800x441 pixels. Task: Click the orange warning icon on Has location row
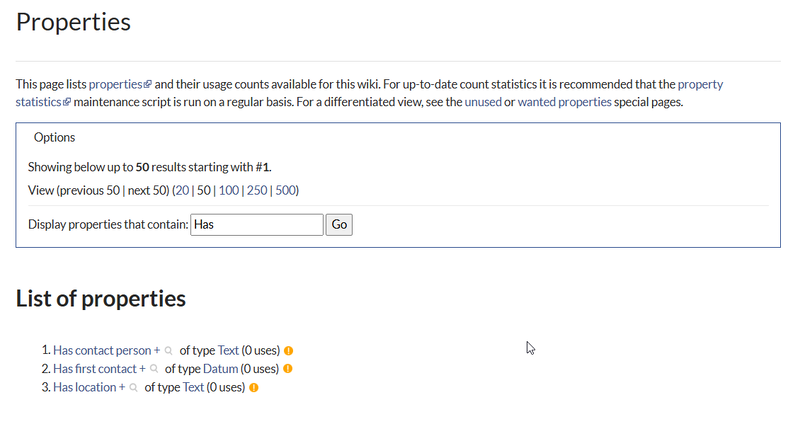[254, 387]
